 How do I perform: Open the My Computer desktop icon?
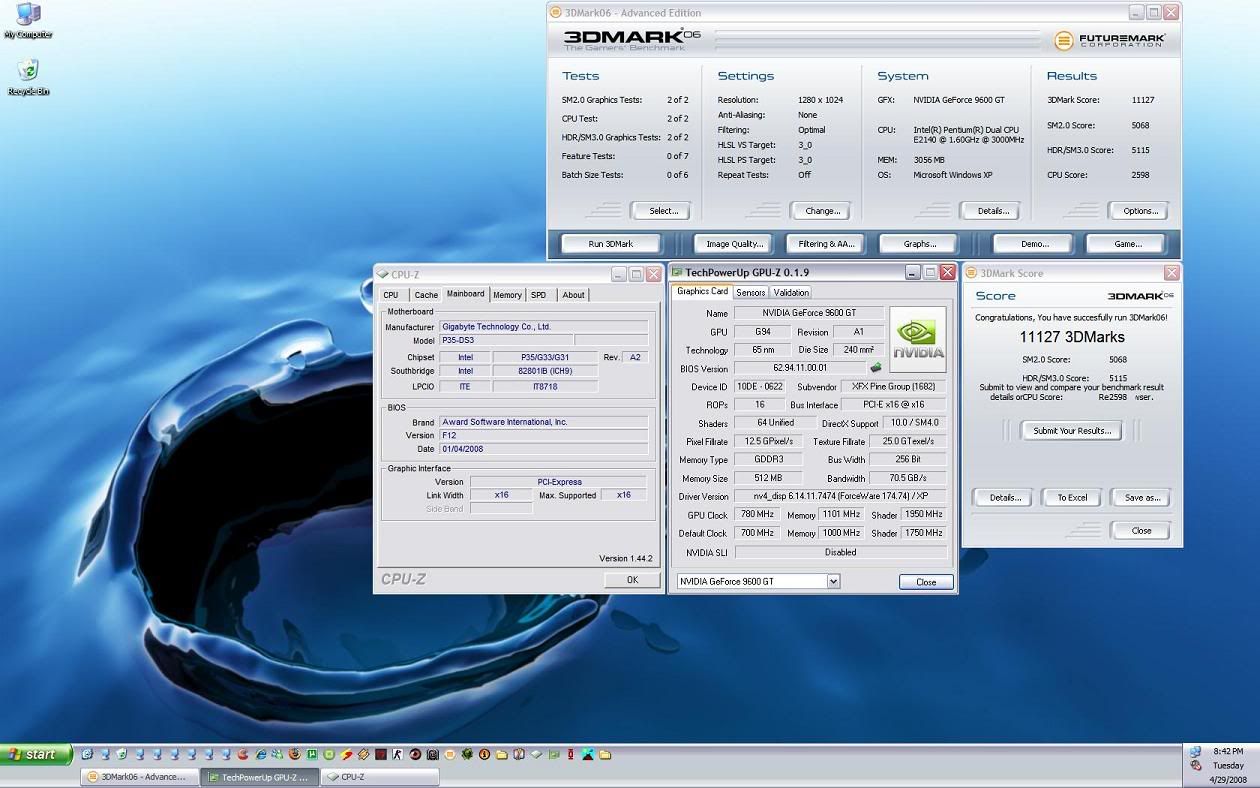click(27, 16)
